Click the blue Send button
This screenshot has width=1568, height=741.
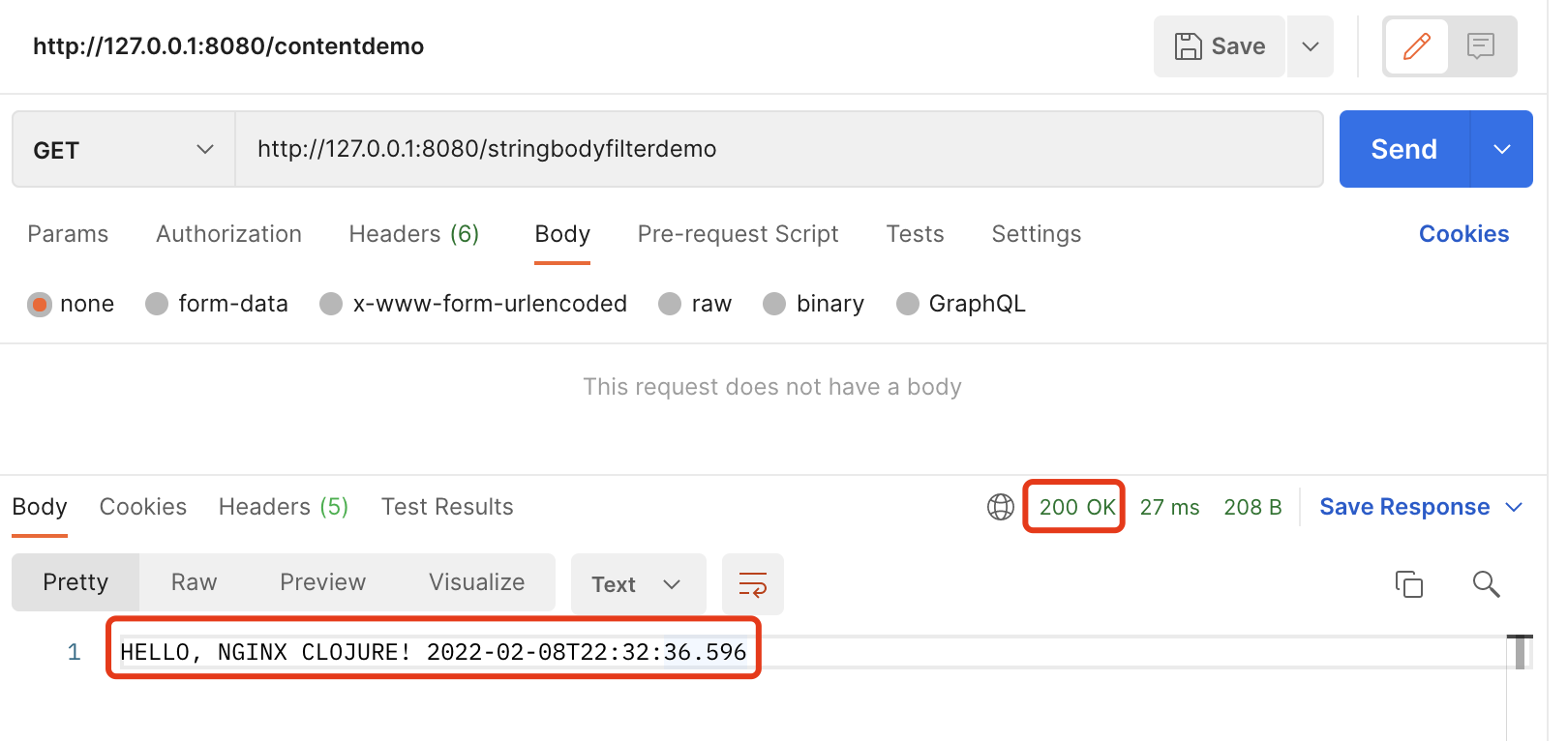coord(1403,150)
